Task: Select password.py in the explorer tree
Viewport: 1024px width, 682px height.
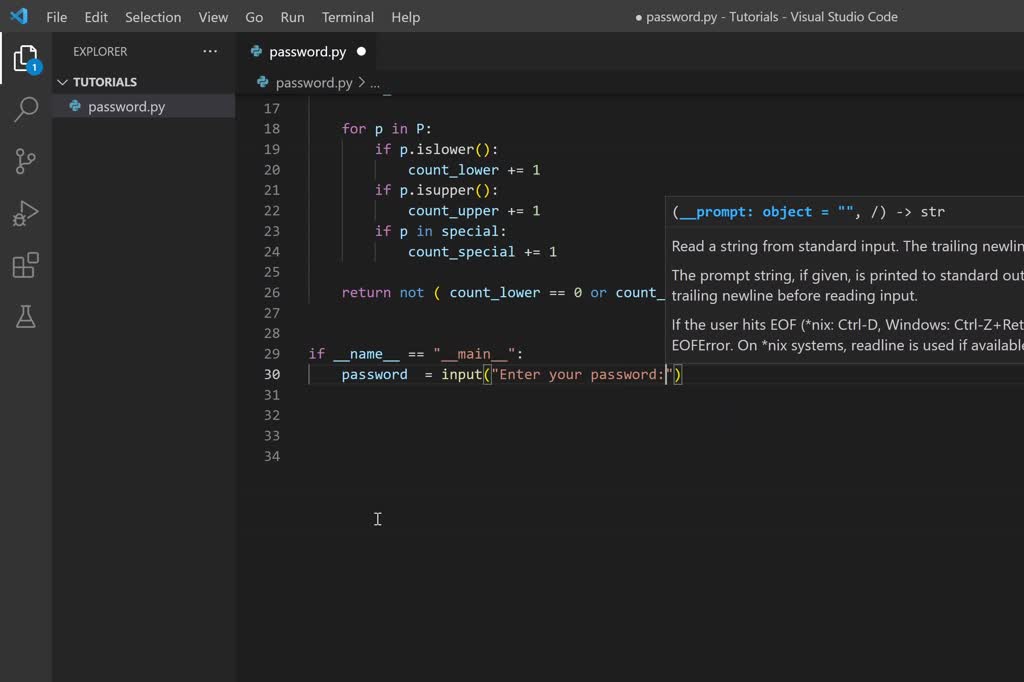Action: click(x=144, y=106)
